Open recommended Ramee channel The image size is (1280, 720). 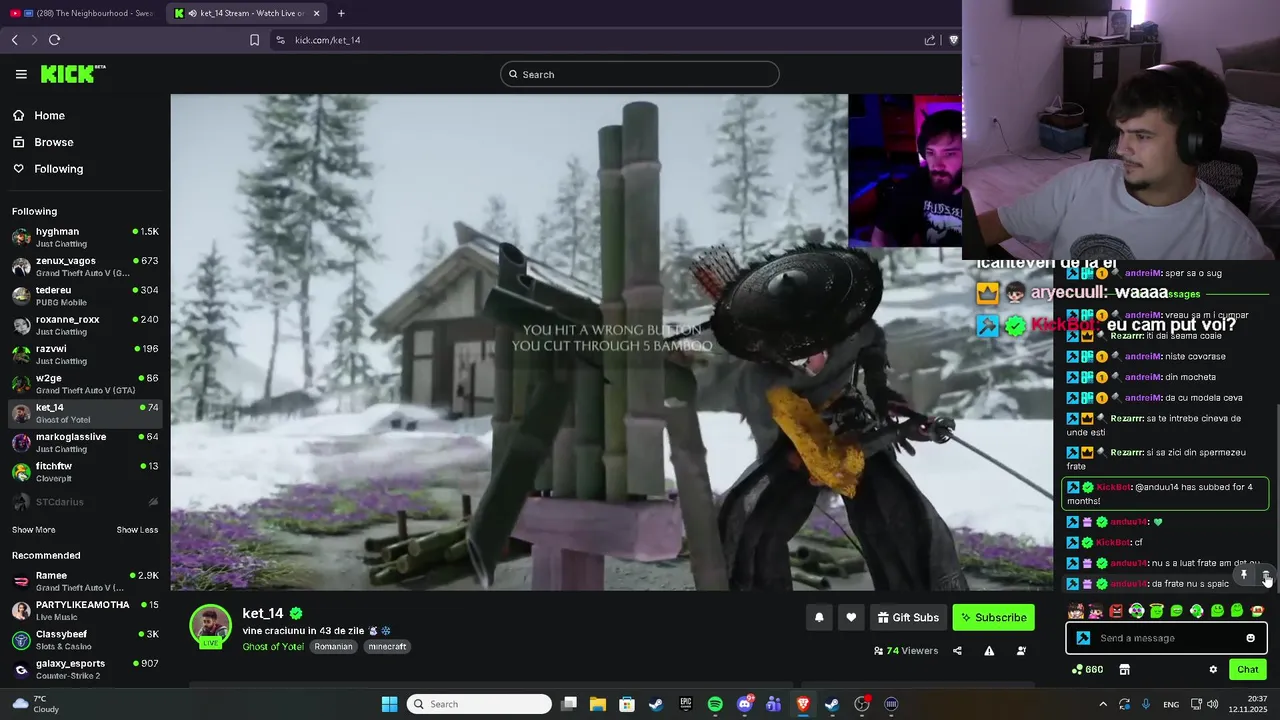(85, 581)
